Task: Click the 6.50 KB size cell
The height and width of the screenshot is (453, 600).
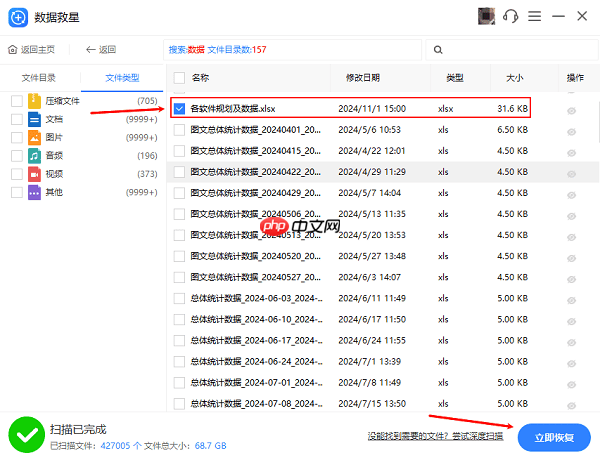Action: point(512,130)
